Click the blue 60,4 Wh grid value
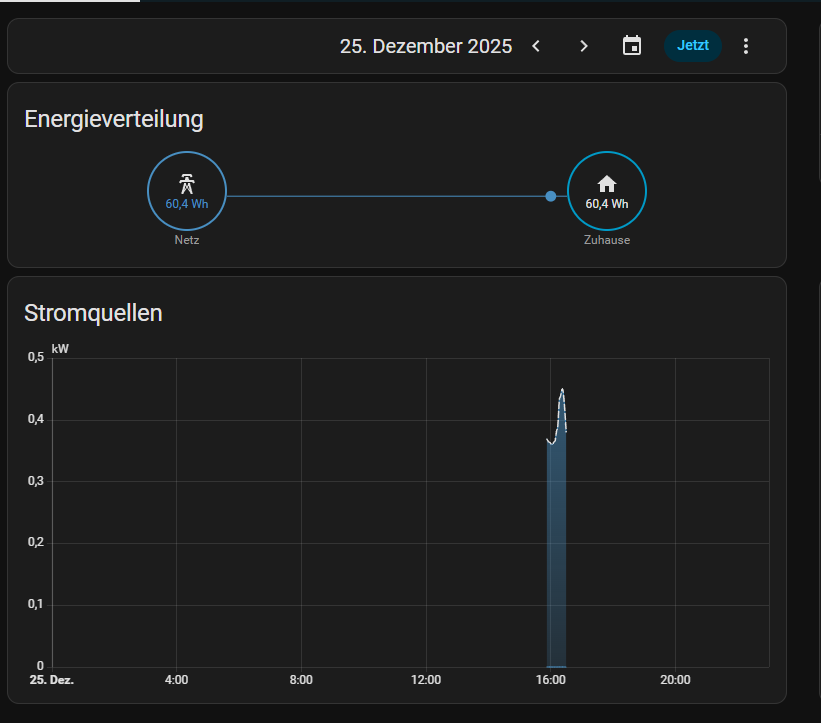821x723 pixels. (x=187, y=204)
